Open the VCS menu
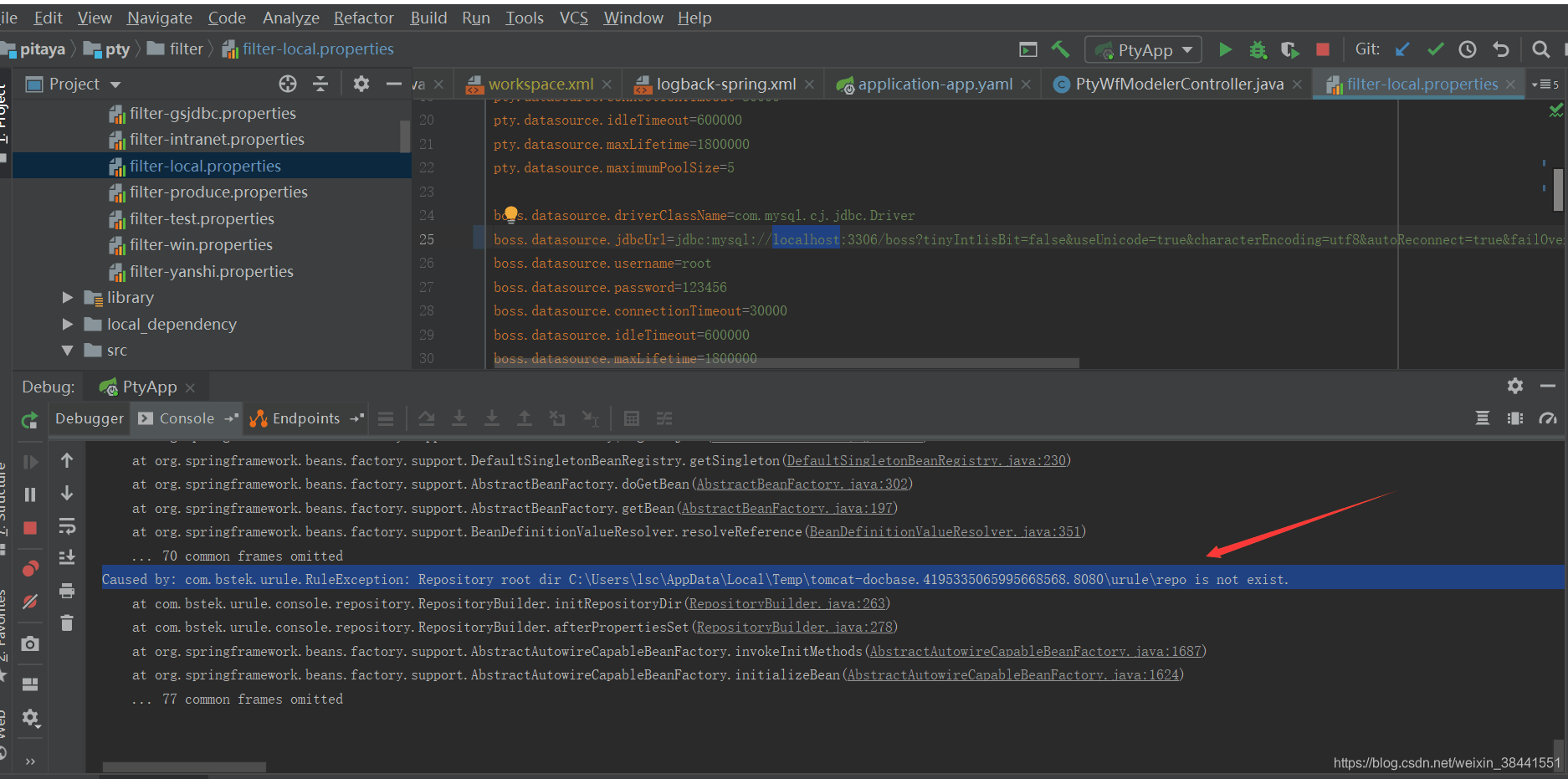1568x779 pixels. [573, 18]
